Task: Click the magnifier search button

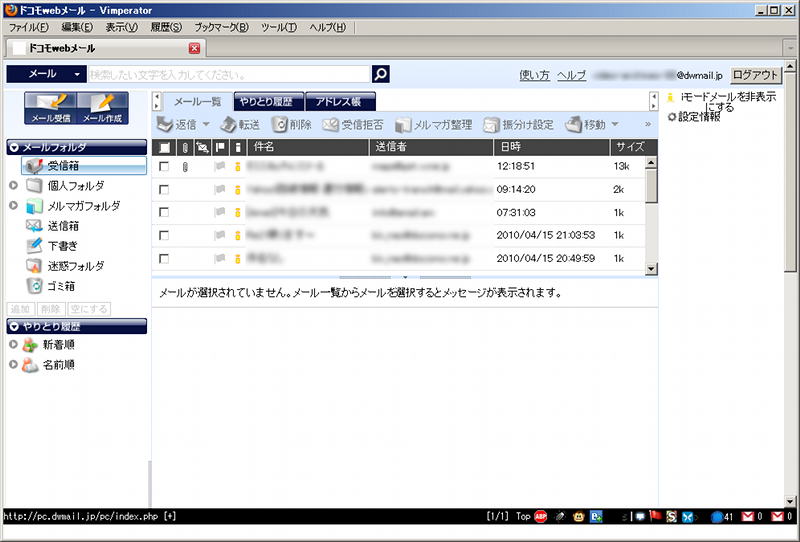Action: click(381, 75)
